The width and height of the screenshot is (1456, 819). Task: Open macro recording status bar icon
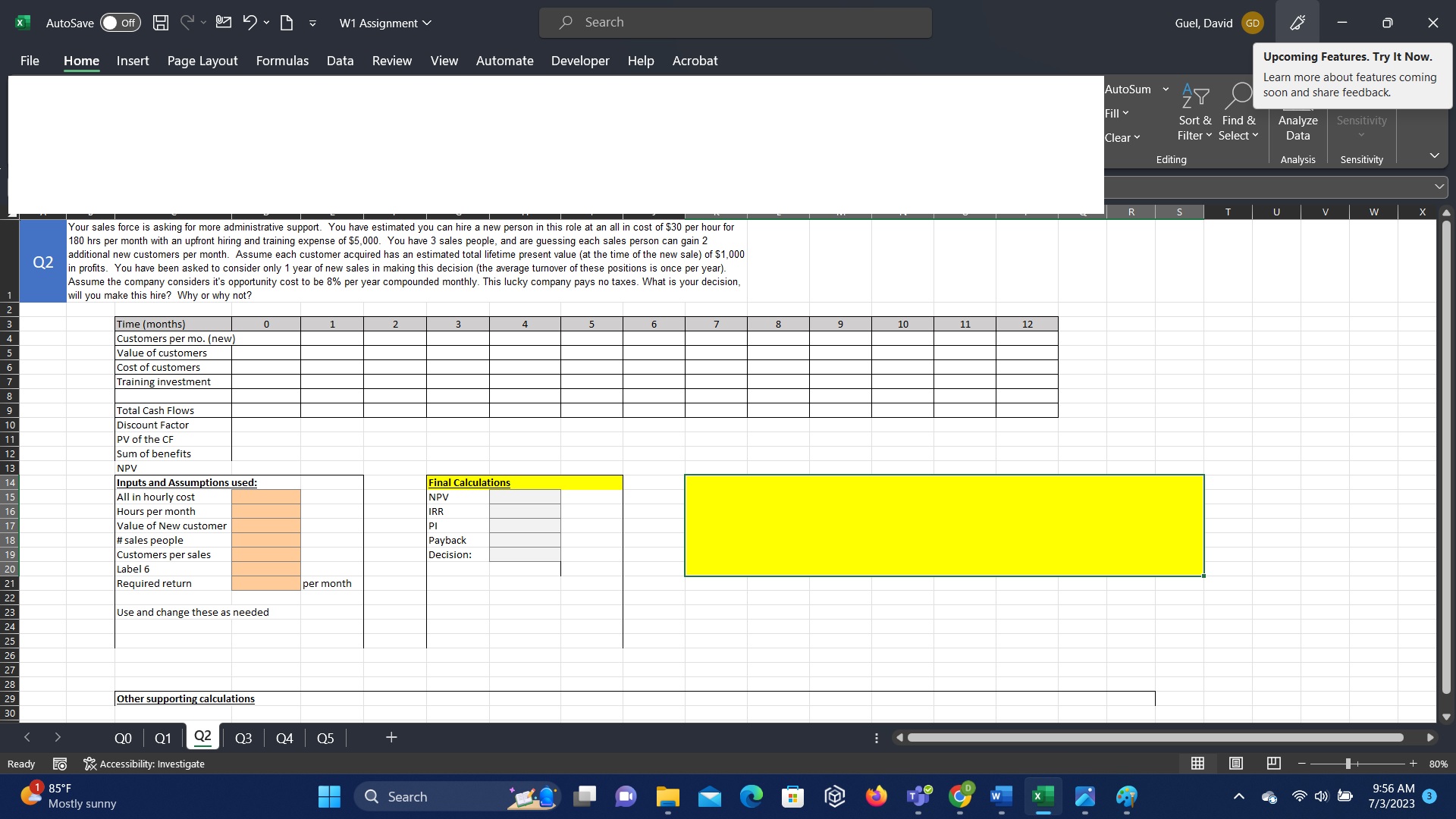[60, 764]
